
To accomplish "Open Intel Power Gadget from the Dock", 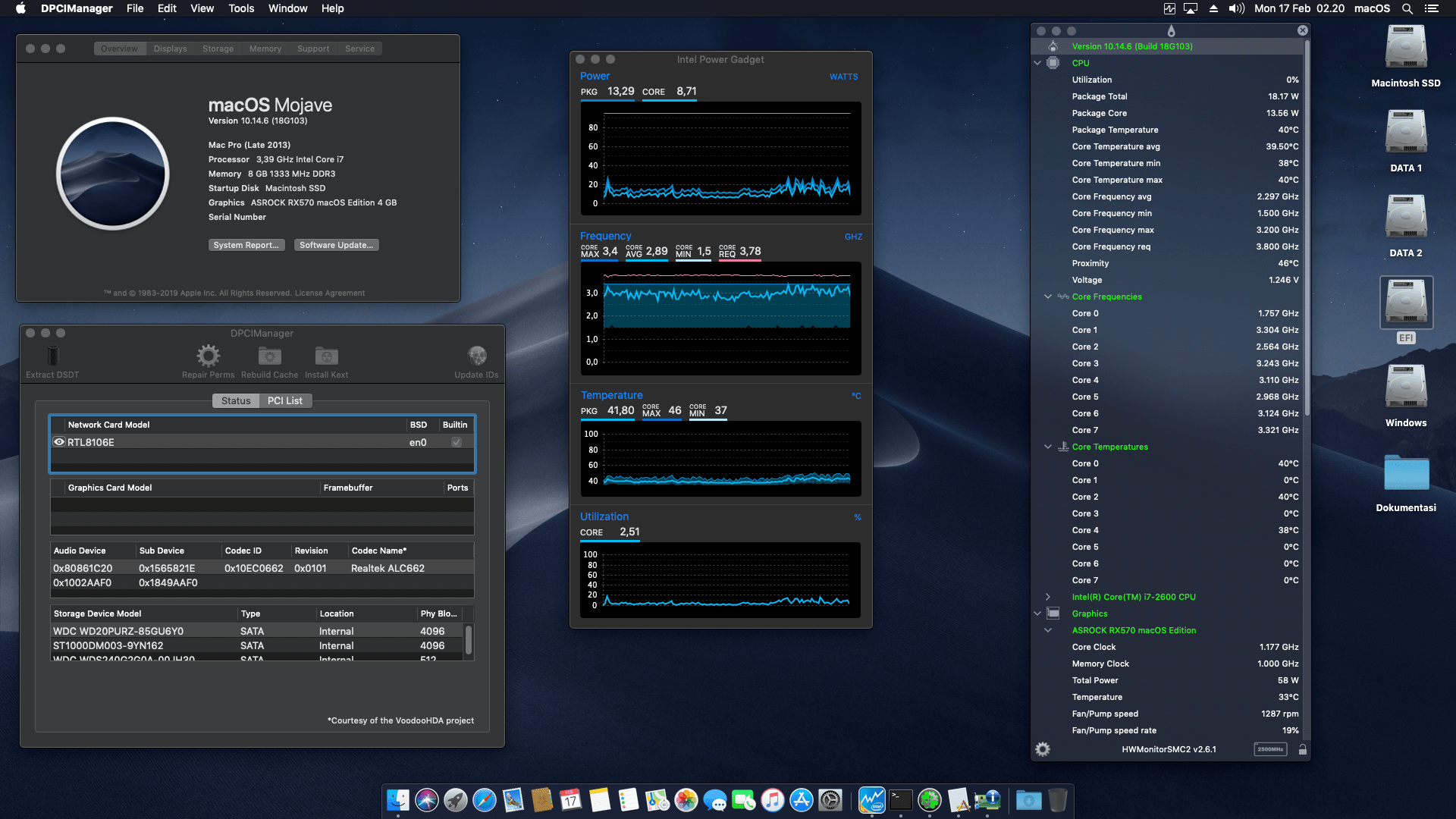I will coord(872,800).
